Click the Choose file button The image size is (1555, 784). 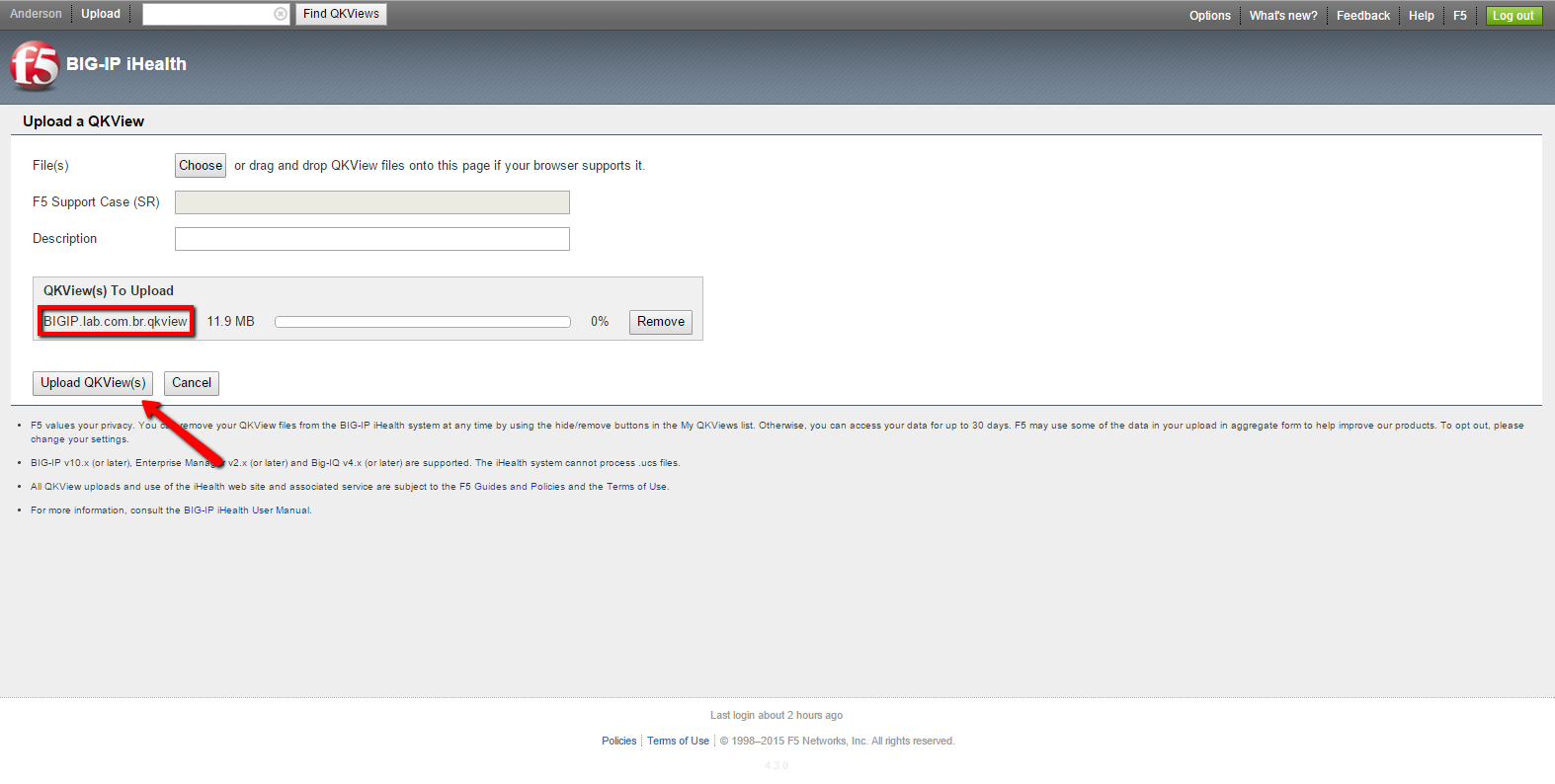tap(201, 166)
